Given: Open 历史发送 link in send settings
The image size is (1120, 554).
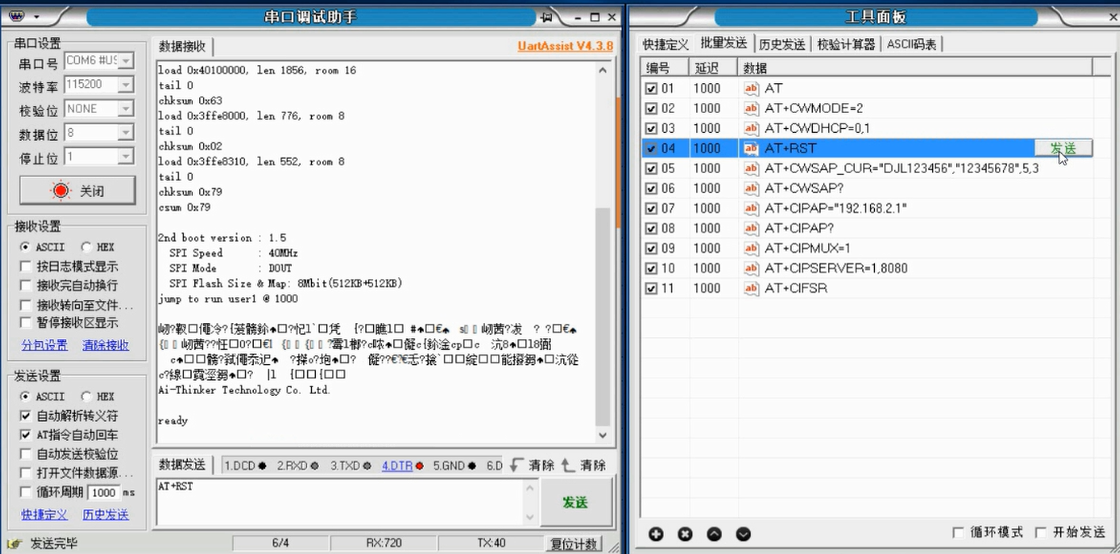Looking at the screenshot, I should pyautogui.click(x=106, y=515).
